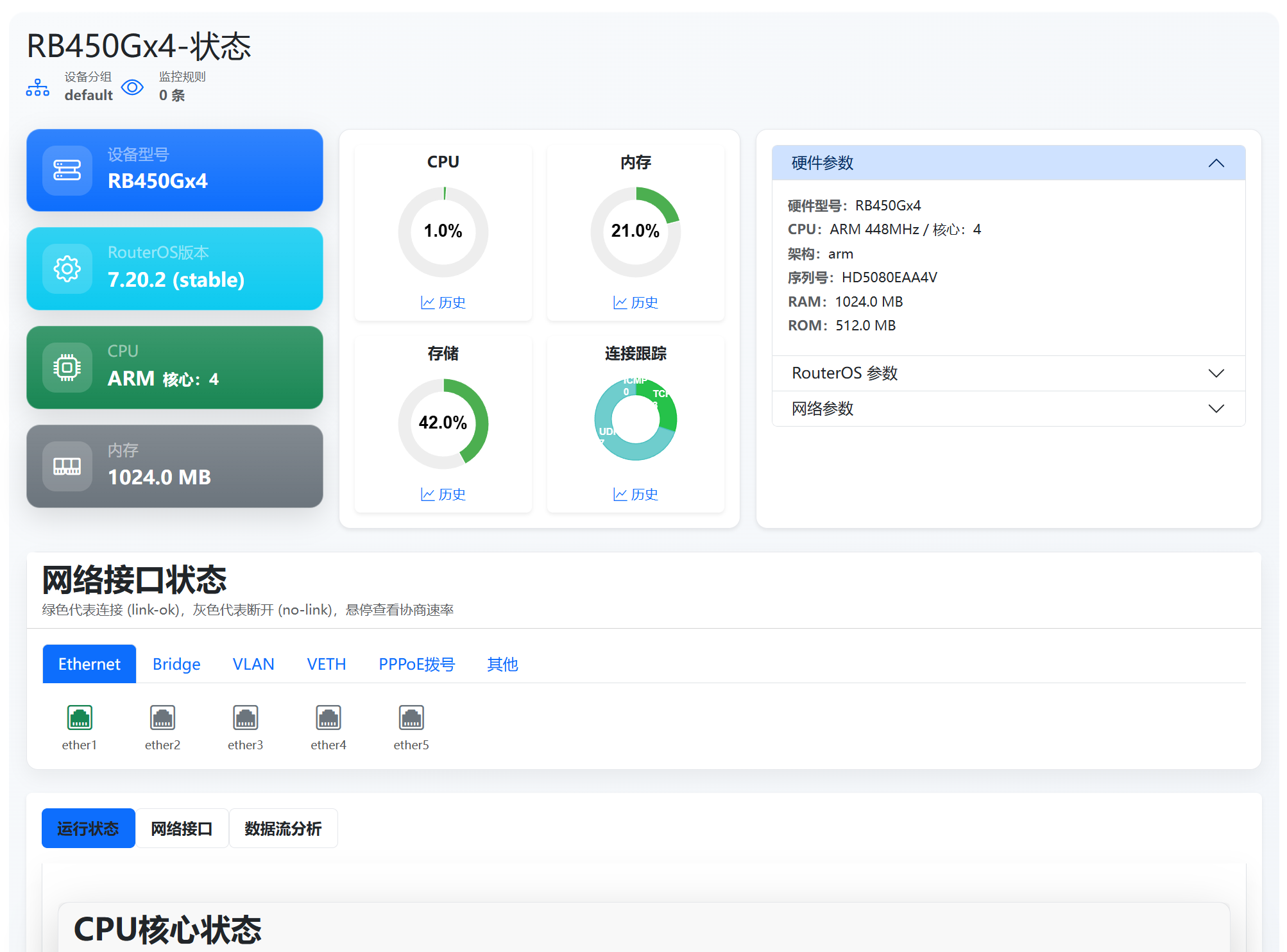
Task: Click the monitoring rules eye icon
Action: click(x=132, y=87)
